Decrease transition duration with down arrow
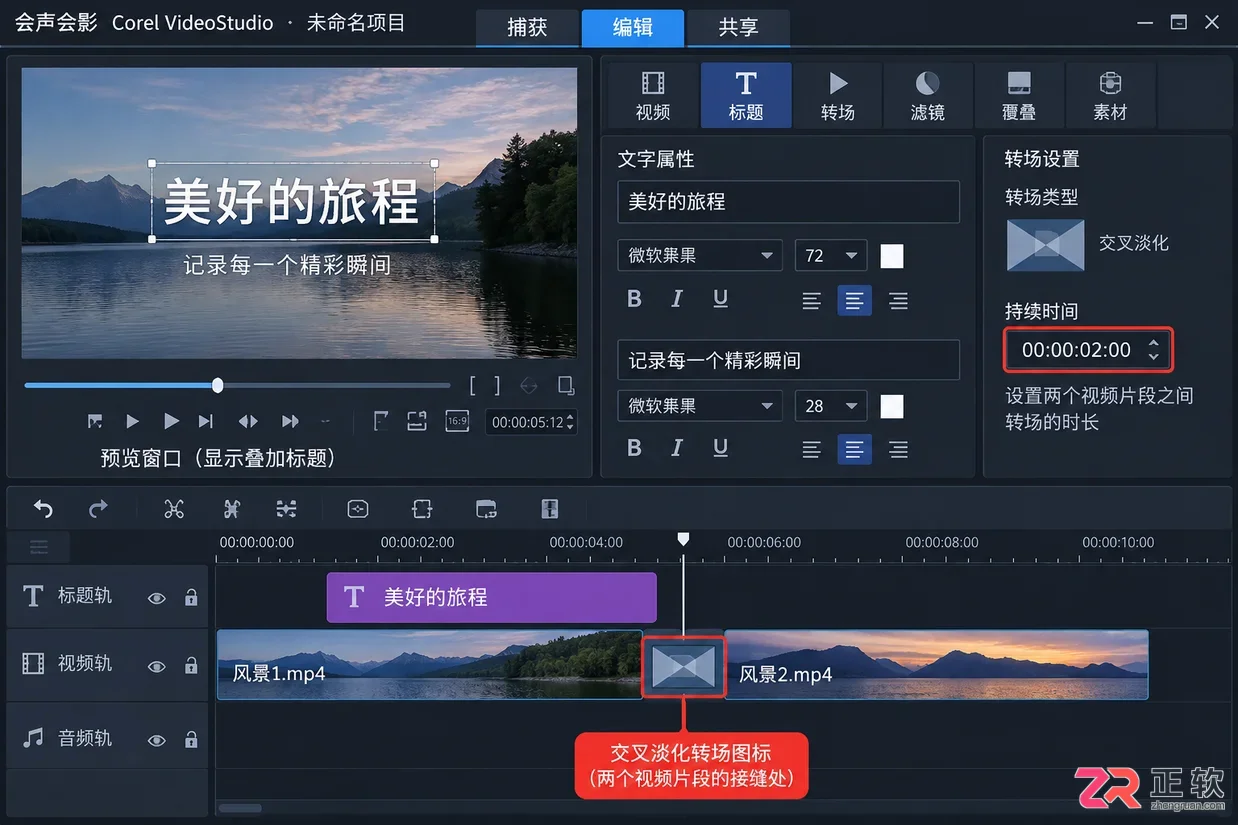This screenshot has height=825, width=1238. pyautogui.click(x=1153, y=356)
